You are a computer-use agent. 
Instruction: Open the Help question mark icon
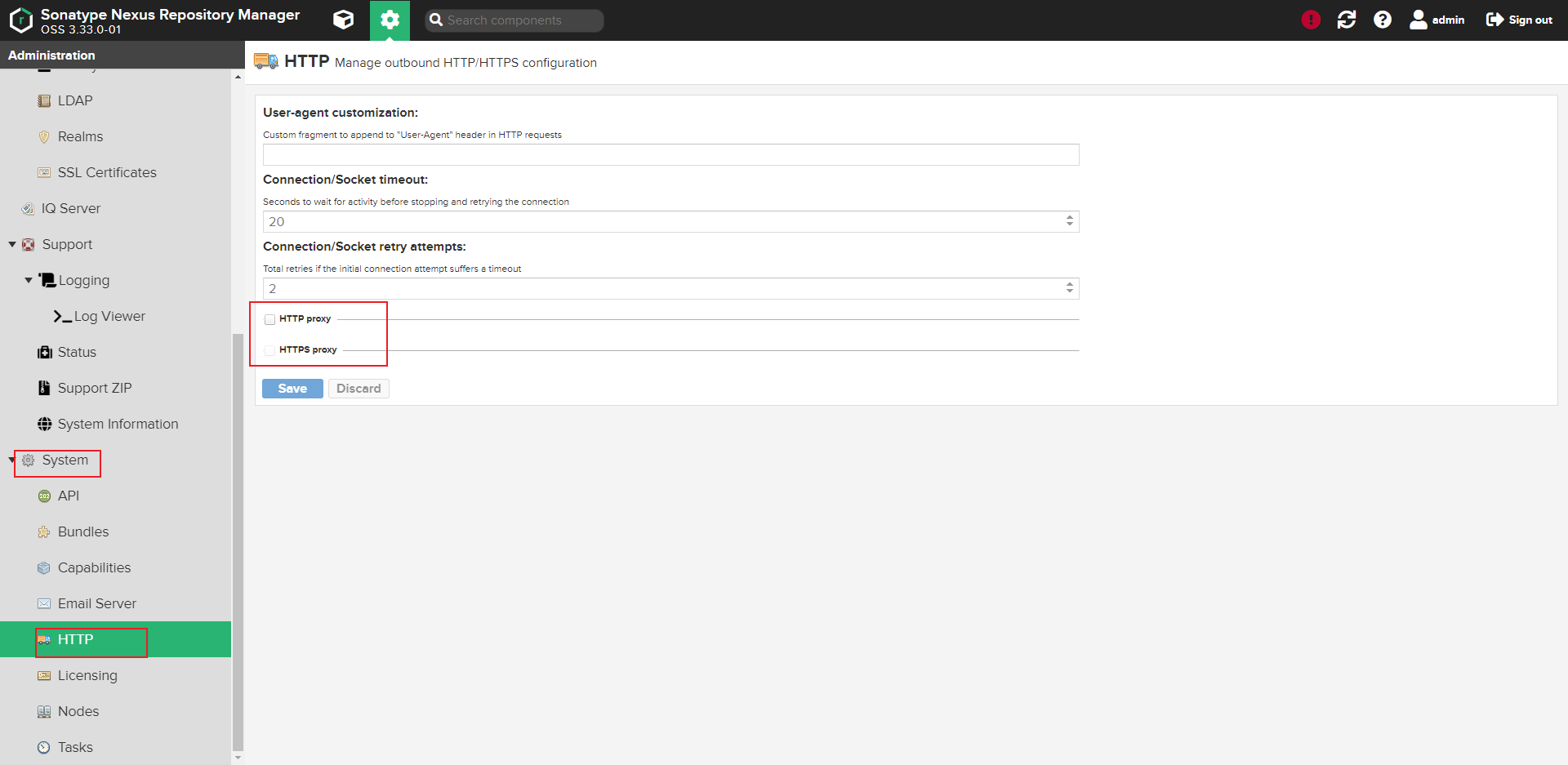point(1383,20)
